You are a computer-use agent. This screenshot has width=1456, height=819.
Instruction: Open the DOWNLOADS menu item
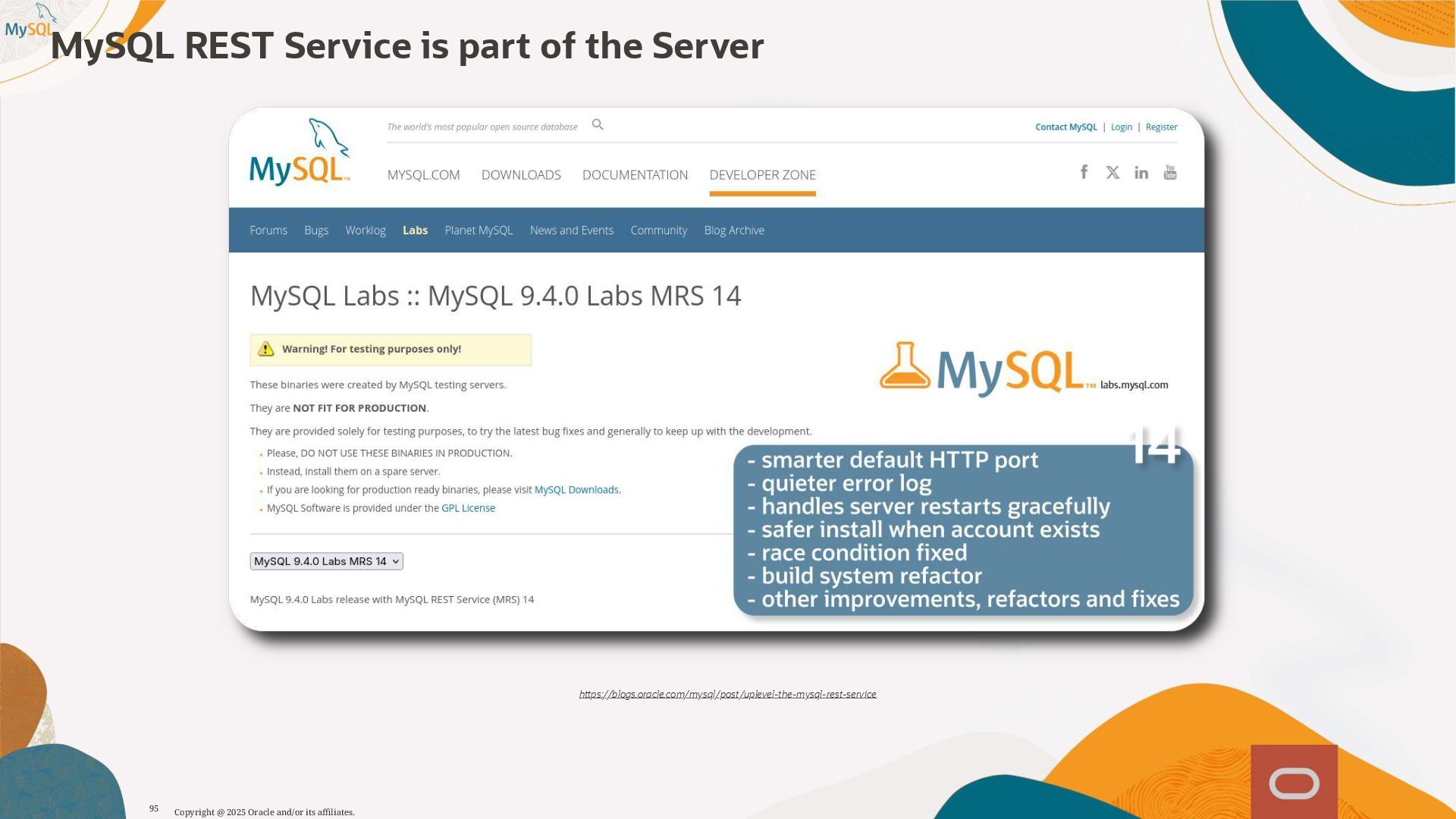point(521,175)
